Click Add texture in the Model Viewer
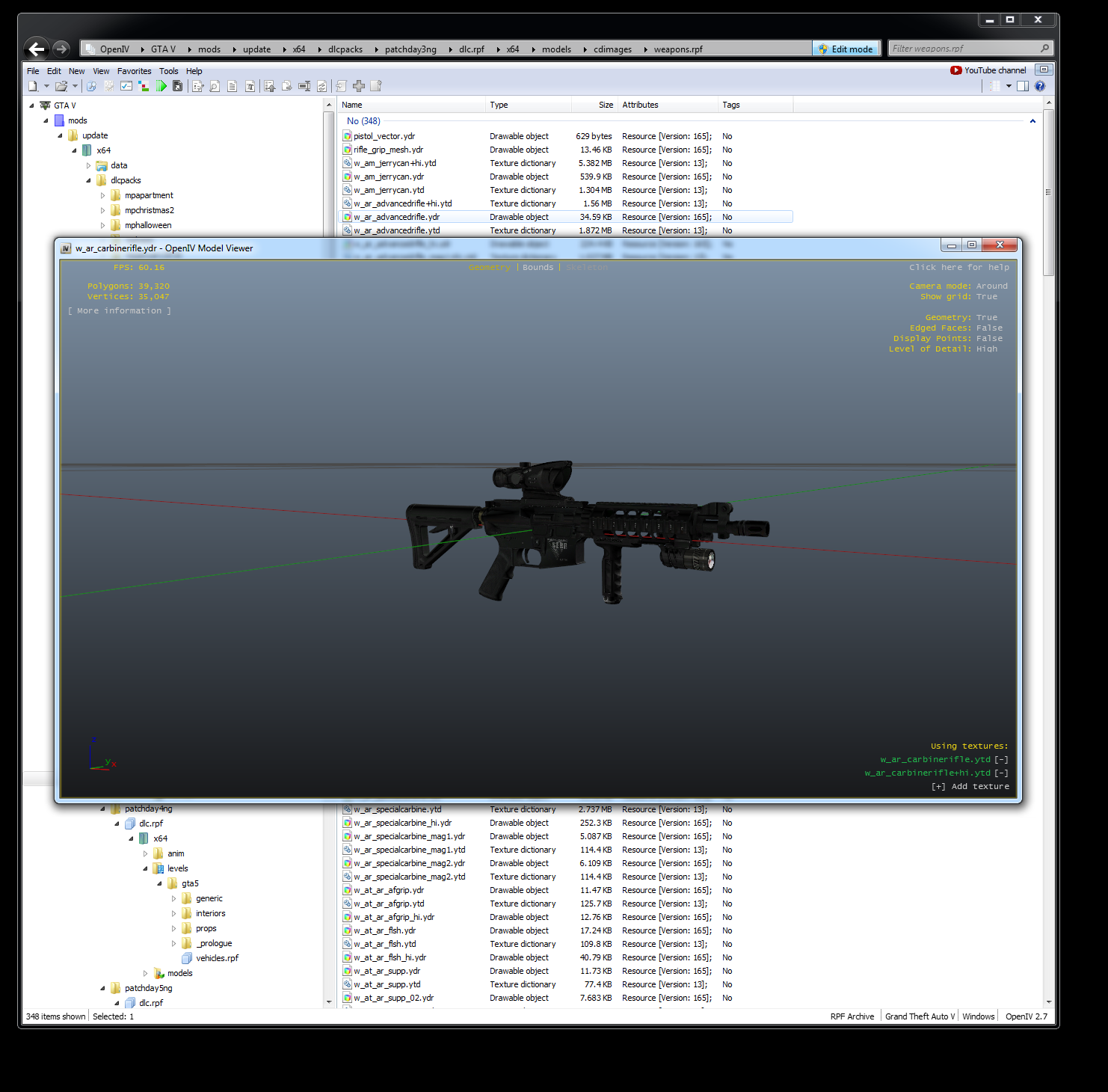This screenshot has height=1092, width=1108. point(970,787)
